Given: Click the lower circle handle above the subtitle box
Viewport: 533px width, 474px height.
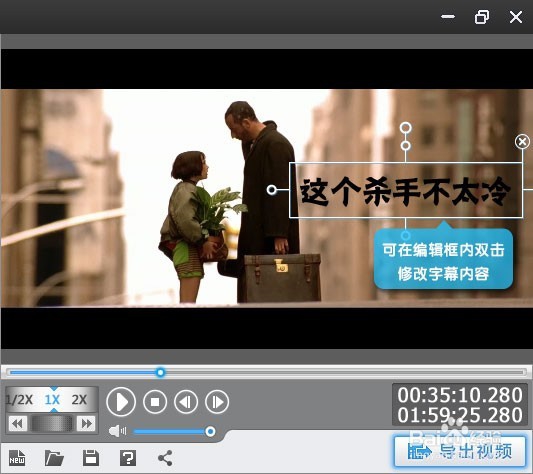Looking at the screenshot, I should [406, 146].
